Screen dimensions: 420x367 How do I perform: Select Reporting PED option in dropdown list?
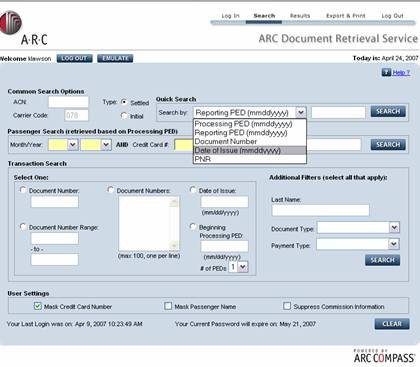[250, 133]
